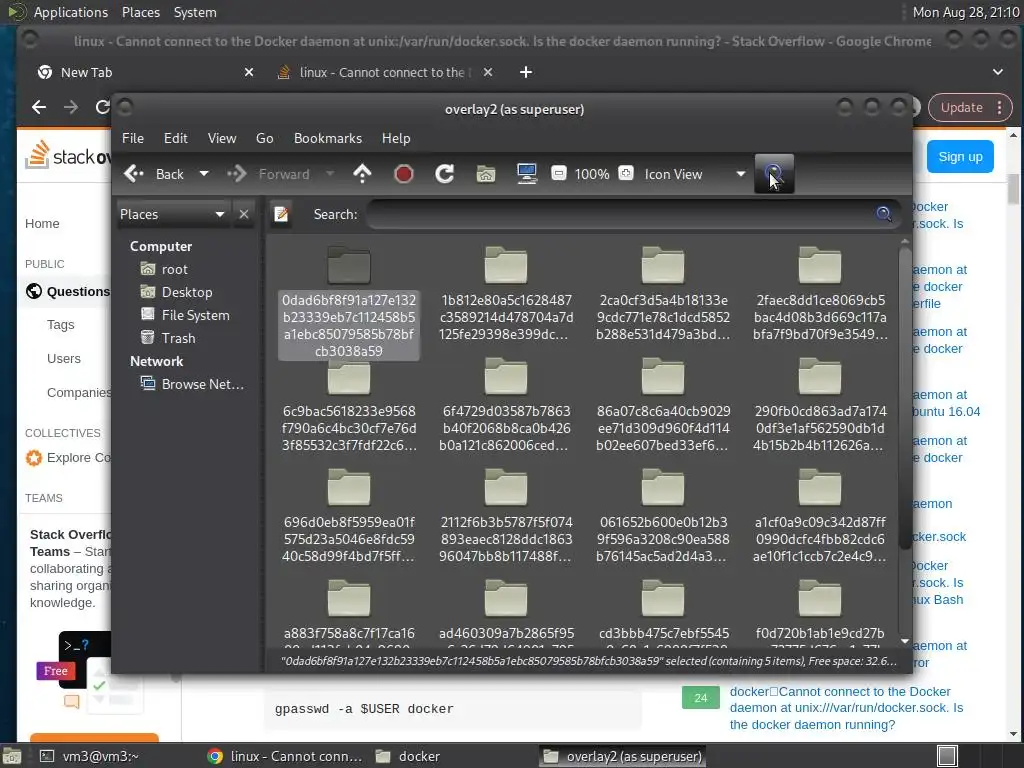Image resolution: width=1024 pixels, height=768 pixels.
Task: Toggle the search magnifier toolbar button
Action: point(774,174)
